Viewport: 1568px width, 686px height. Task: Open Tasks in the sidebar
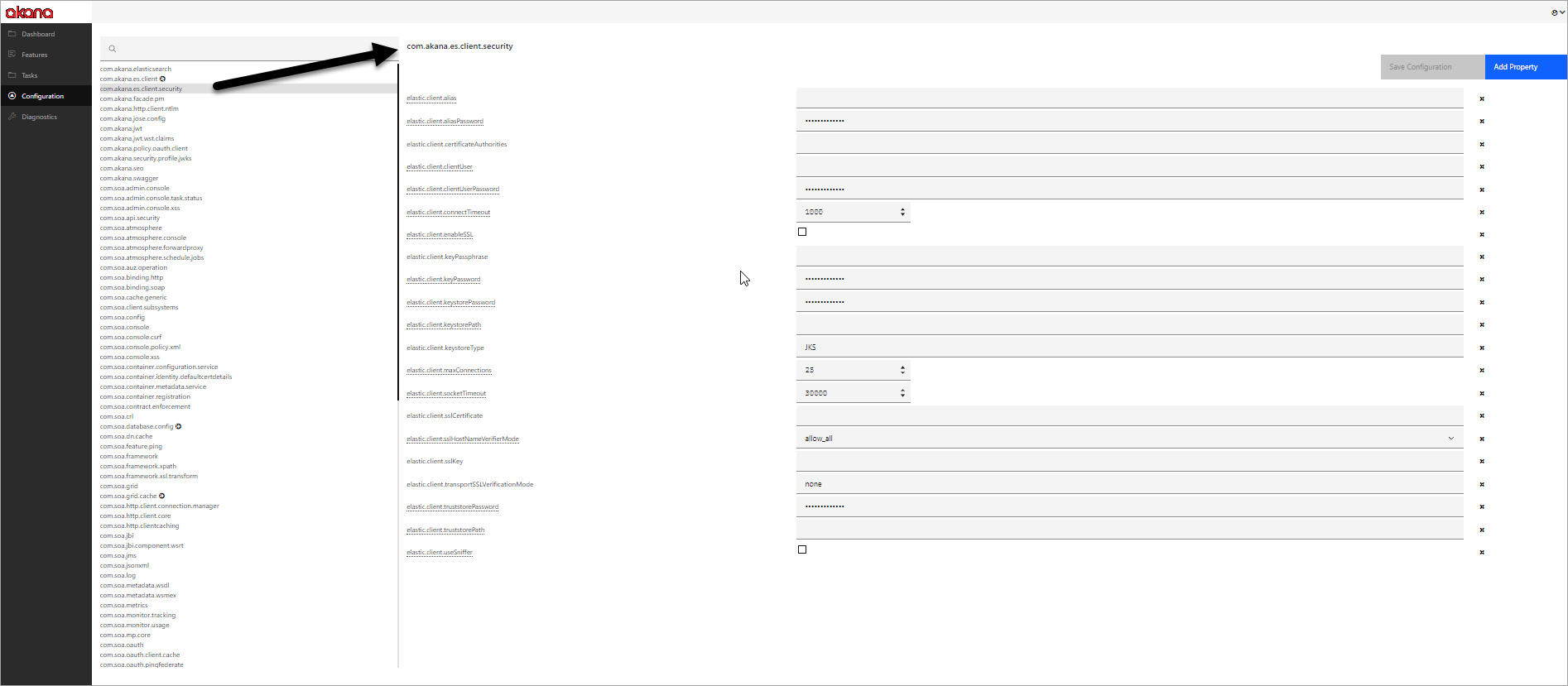(x=30, y=75)
